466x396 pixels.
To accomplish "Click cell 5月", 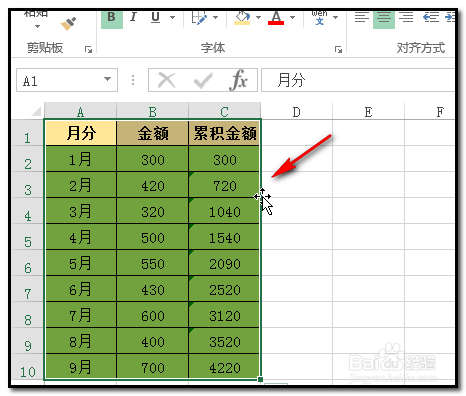I will click(81, 263).
